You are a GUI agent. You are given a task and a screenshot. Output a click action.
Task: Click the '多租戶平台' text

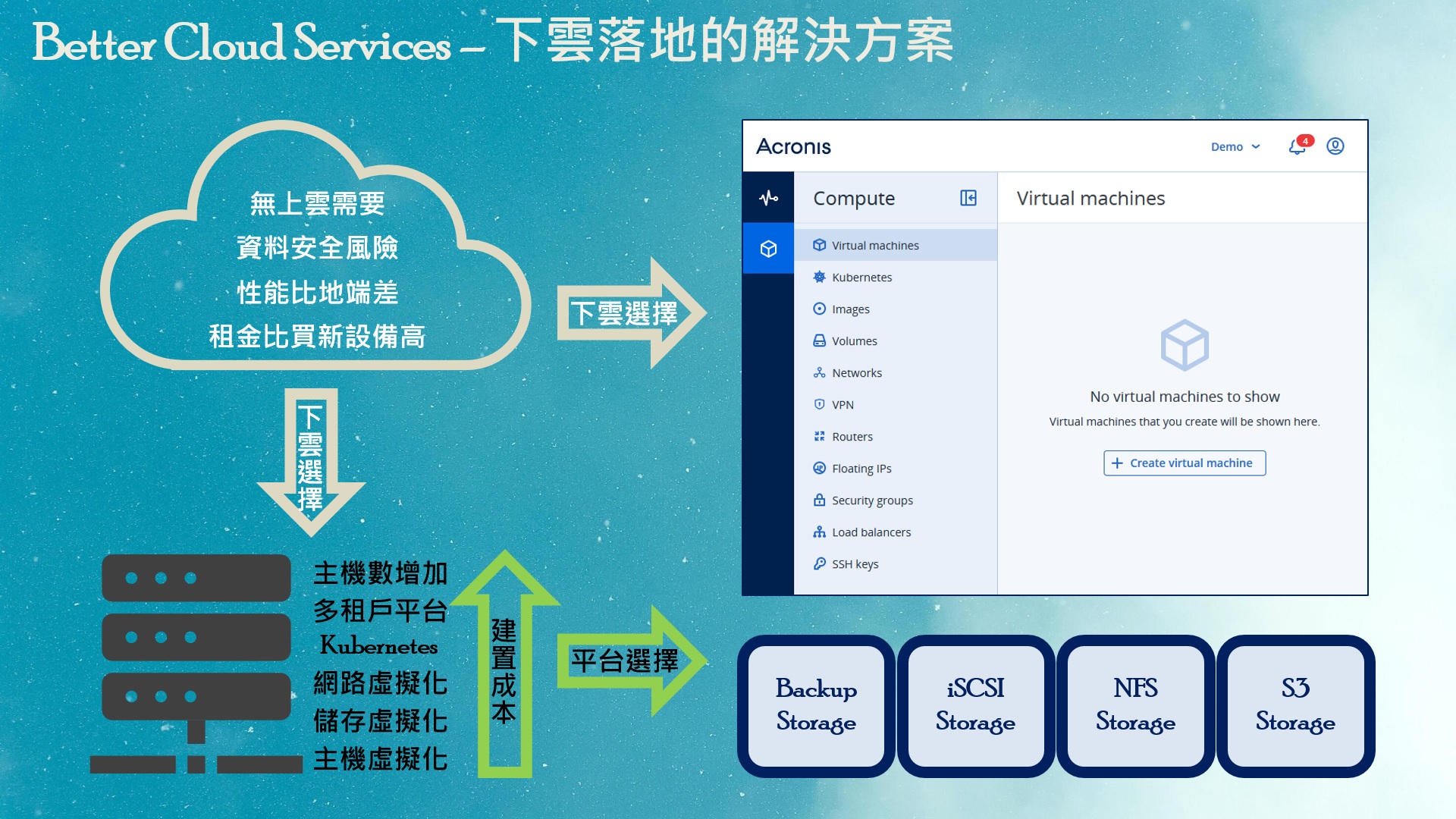pyautogui.click(x=381, y=610)
